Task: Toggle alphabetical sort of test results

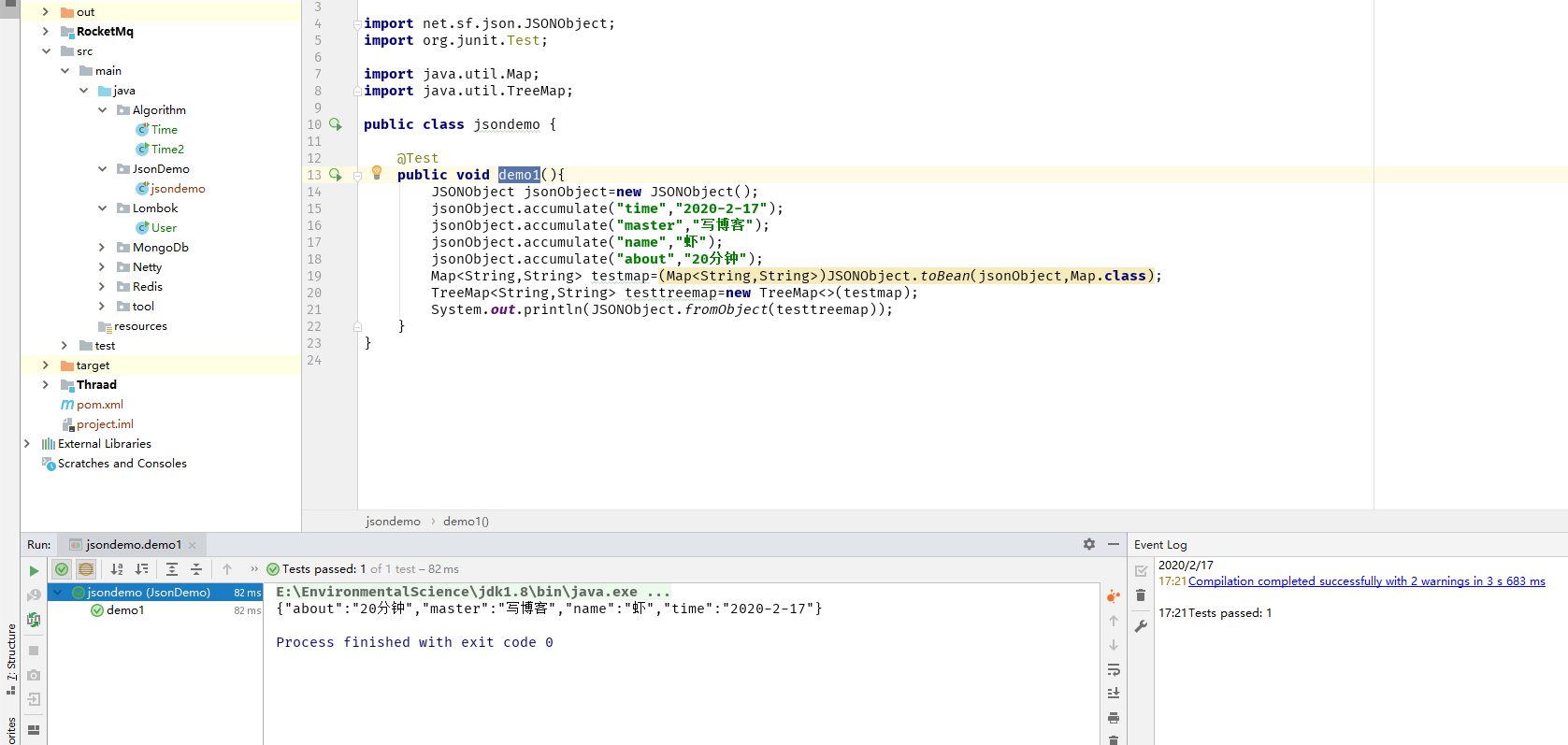Action: (117, 569)
